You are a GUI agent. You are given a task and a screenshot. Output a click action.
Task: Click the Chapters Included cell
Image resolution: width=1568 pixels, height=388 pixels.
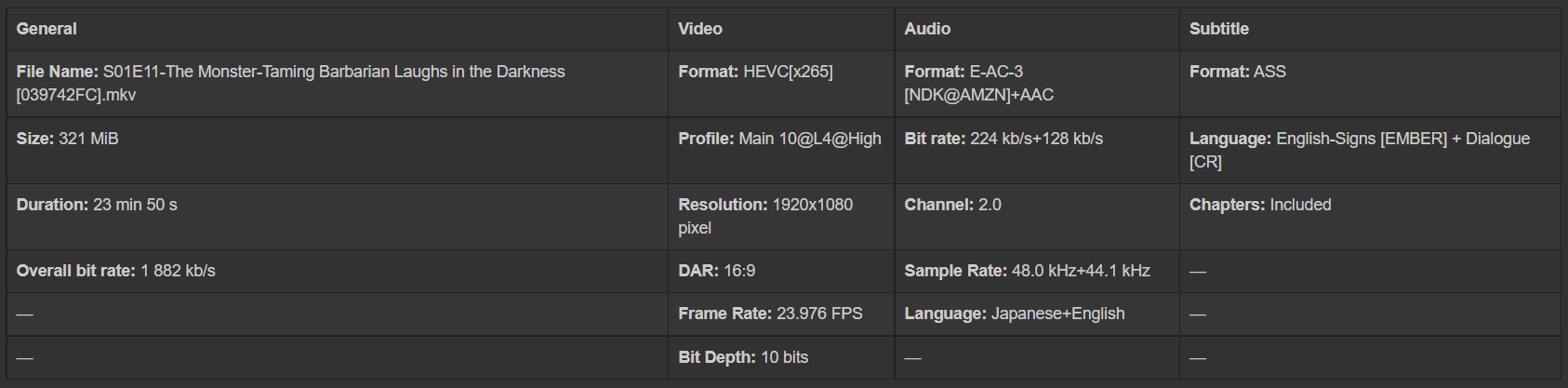(x=1260, y=205)
